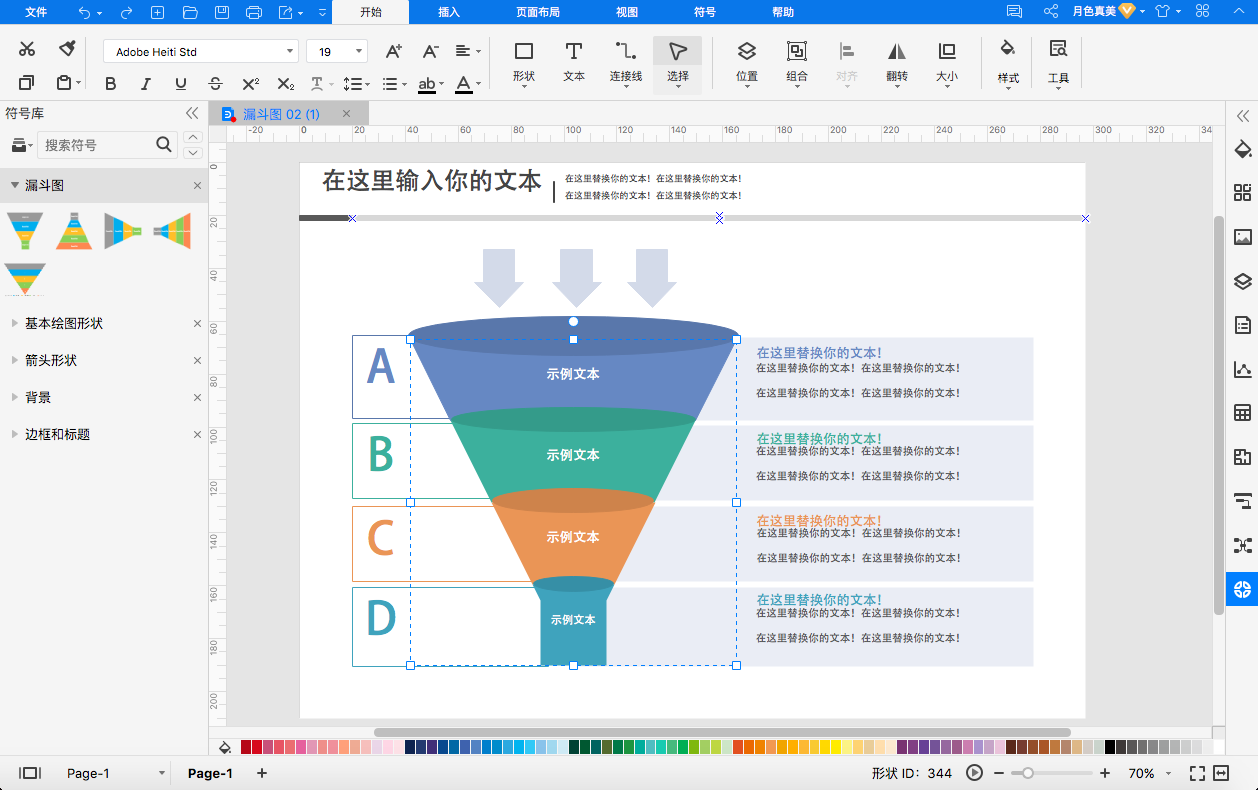Open the table panel in right sidebar
The height and width of the screenshot is (790, 1258).
pyautogui.click(x=1243, y=413)
